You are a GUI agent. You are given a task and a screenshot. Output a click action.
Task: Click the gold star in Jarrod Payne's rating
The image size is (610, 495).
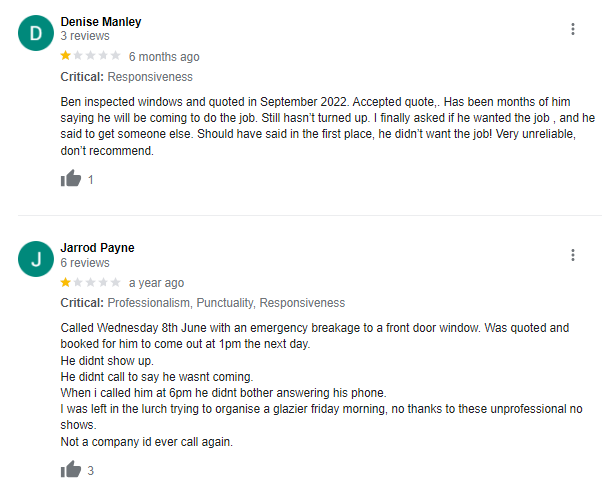65,282
